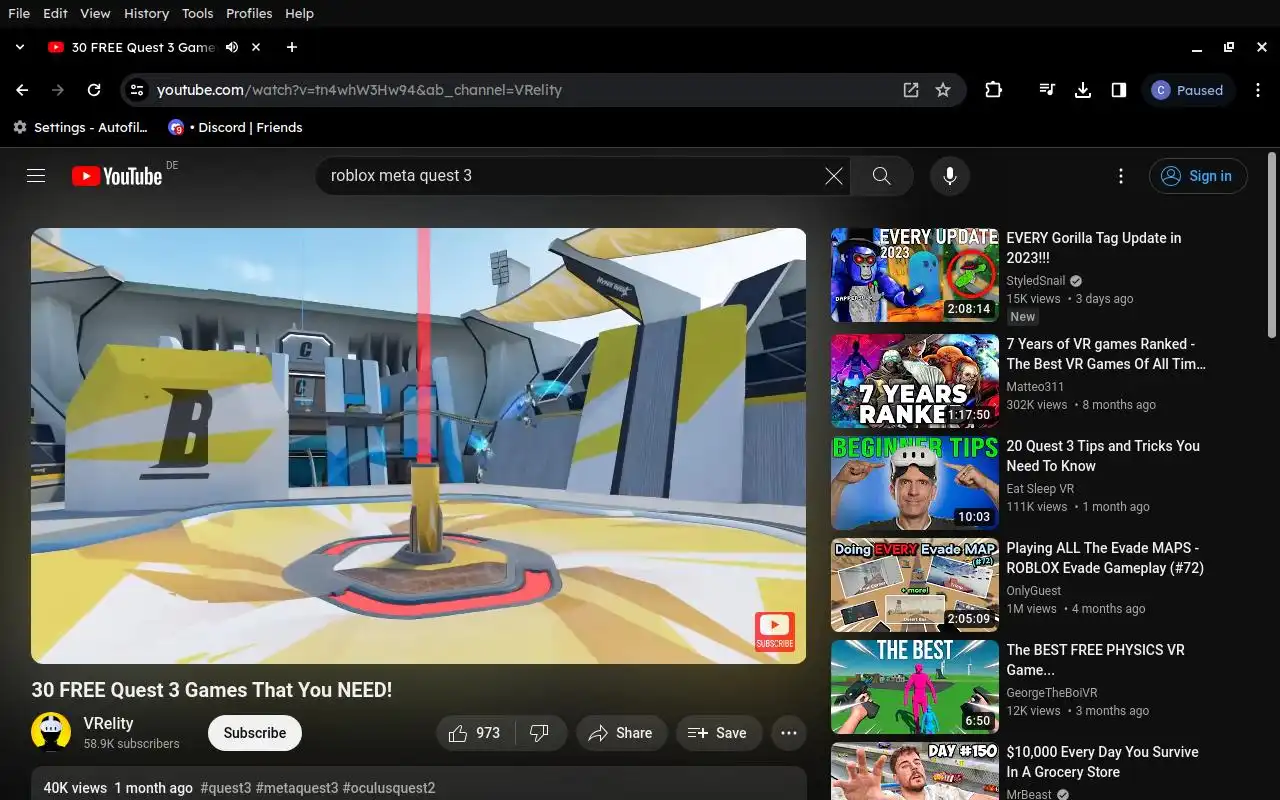Click the #metaquest3 hashtag

coord(297,788)
